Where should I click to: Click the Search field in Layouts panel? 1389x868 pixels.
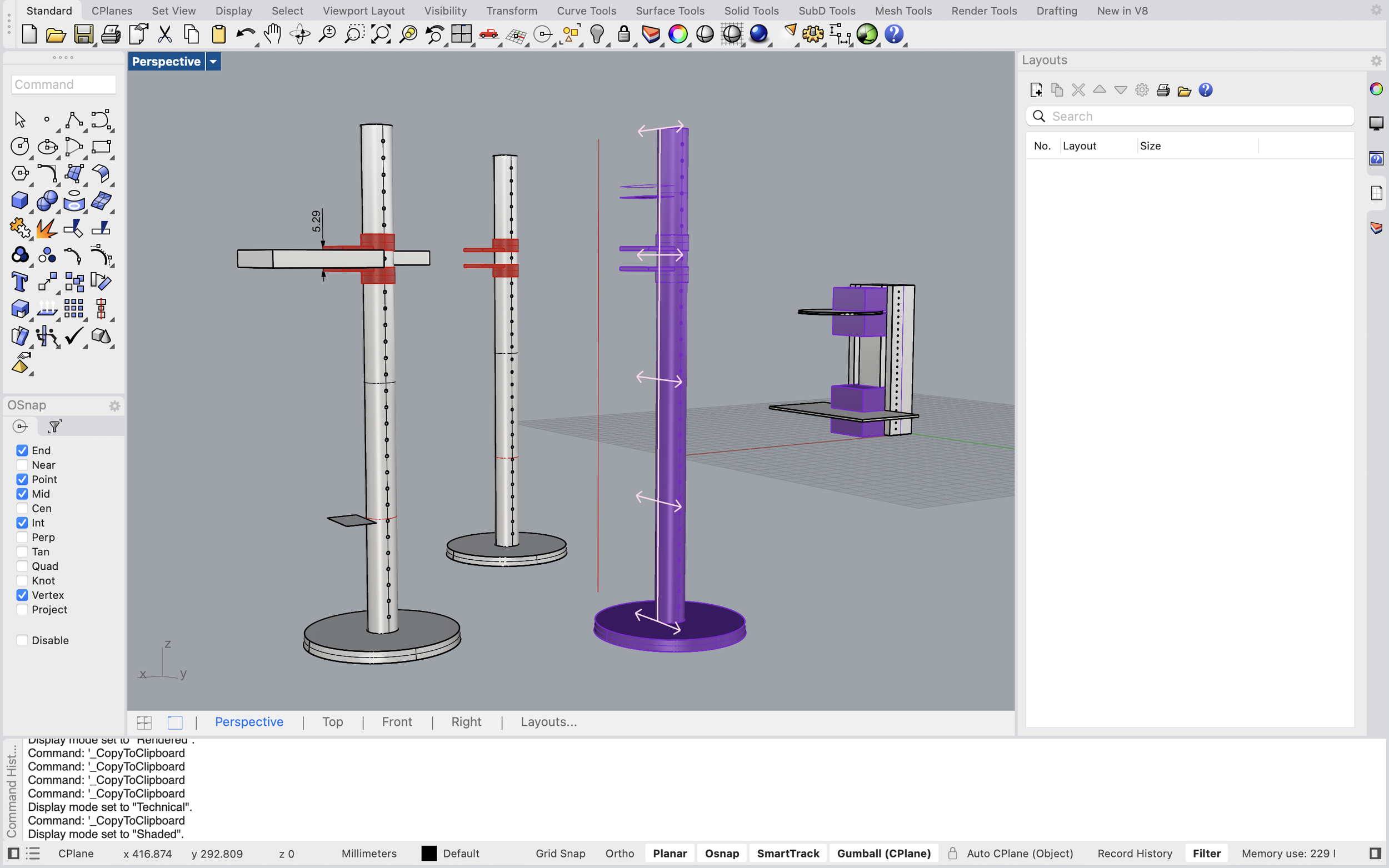[1188, 116]
